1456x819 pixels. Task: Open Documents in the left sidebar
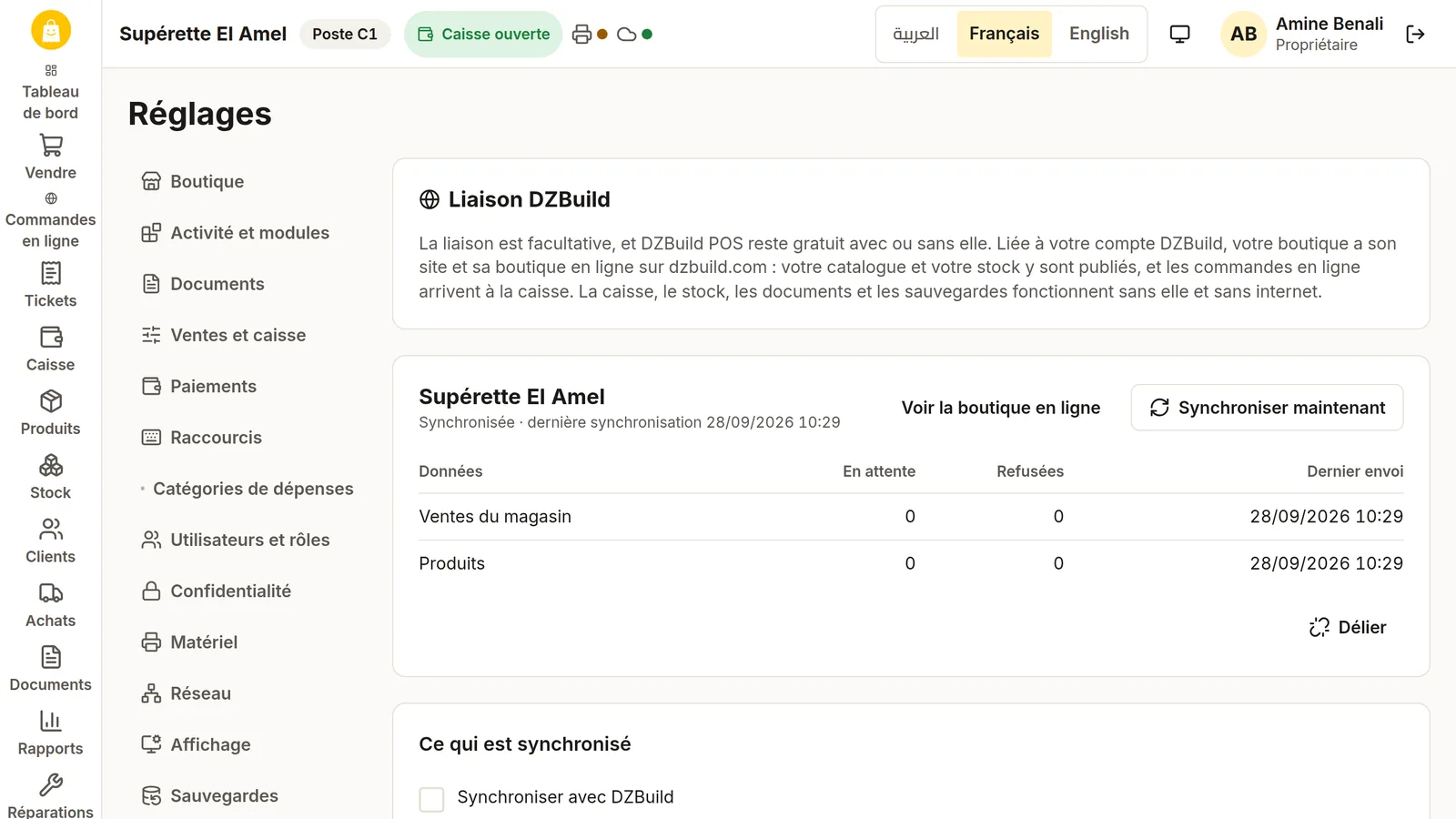[x=51, y=670]
